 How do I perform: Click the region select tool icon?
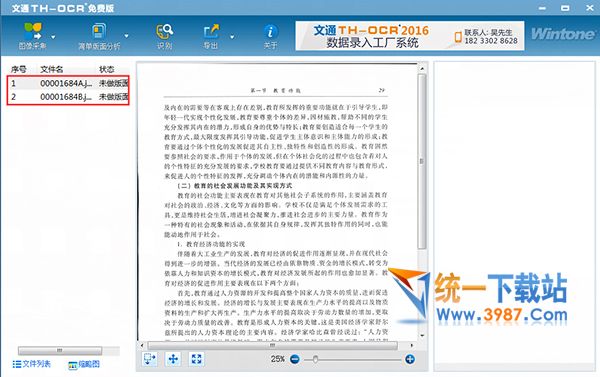[150, 359]
